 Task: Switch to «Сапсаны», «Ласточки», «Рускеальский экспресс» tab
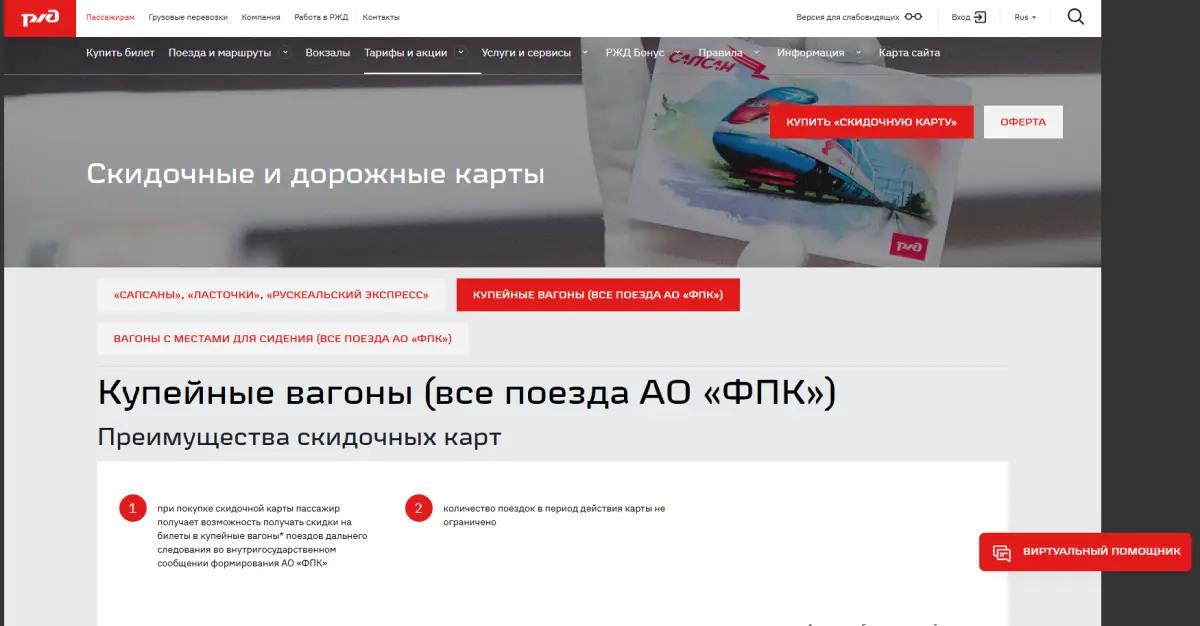click(271, 295)
